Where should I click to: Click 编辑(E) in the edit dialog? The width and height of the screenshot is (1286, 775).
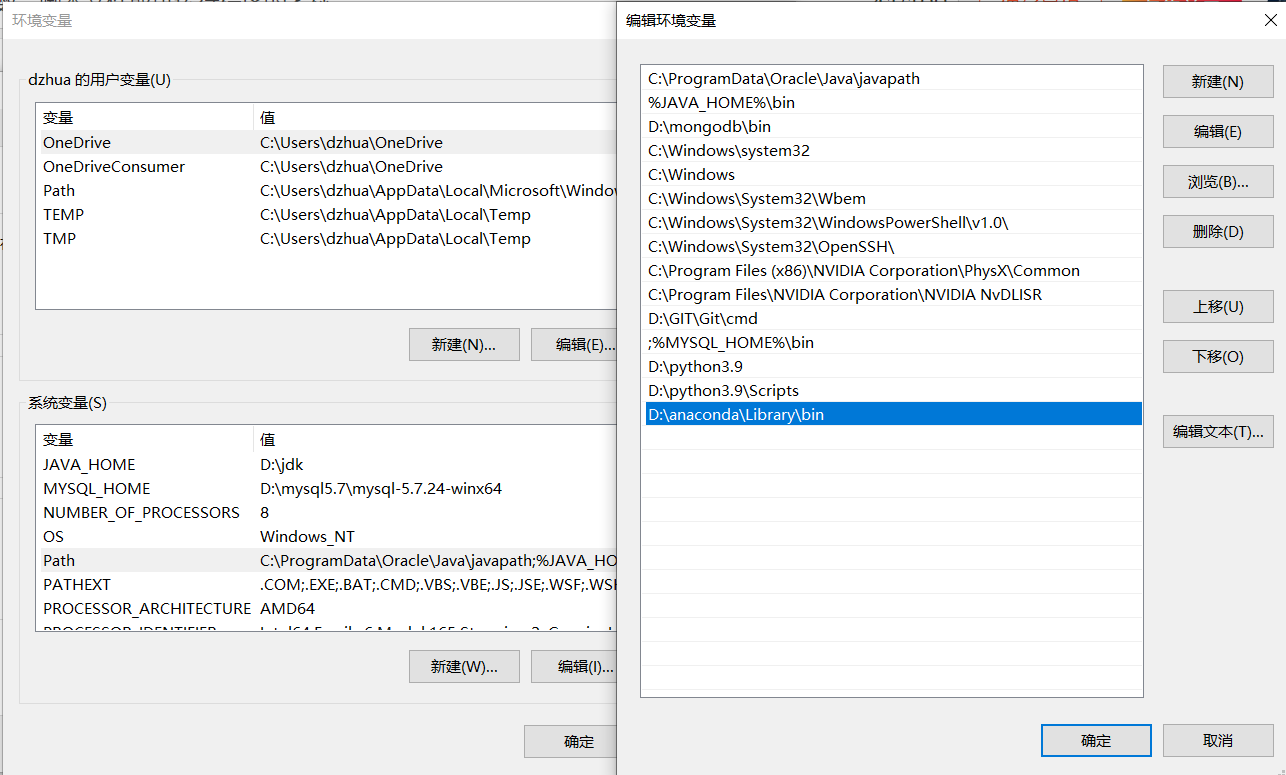pyautogui.click(x=1218, y=132)
